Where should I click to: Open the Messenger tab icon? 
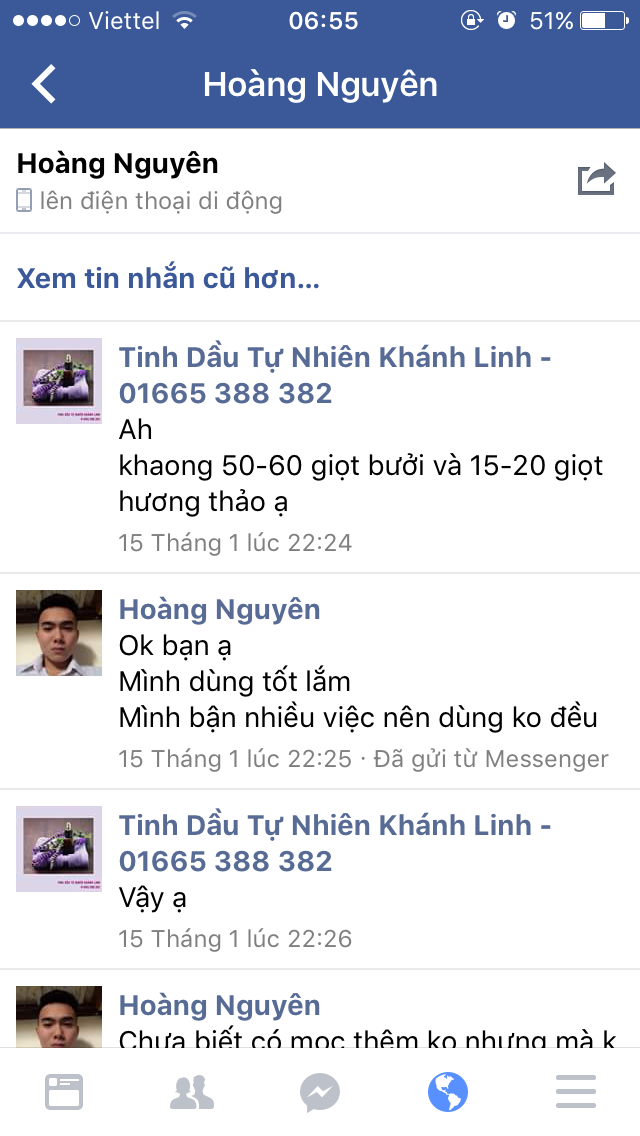320,1092
